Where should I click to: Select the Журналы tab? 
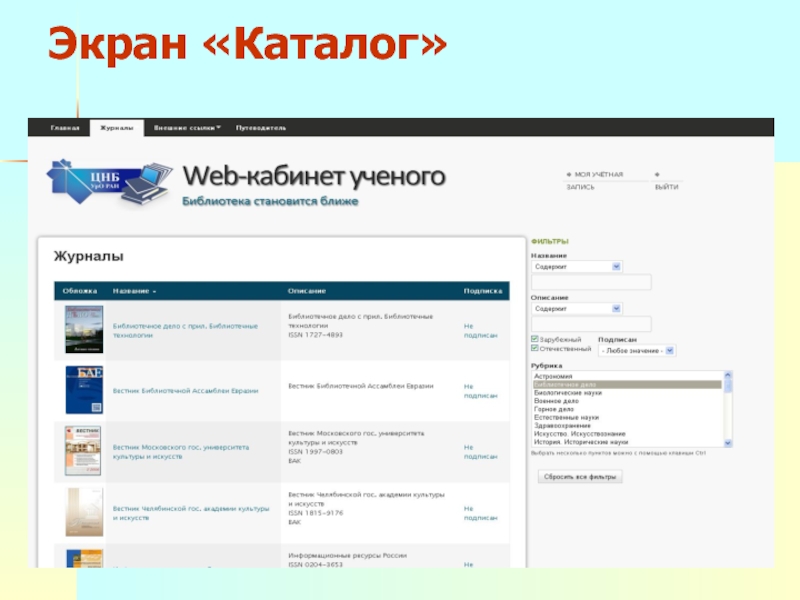tap(117, 128)
